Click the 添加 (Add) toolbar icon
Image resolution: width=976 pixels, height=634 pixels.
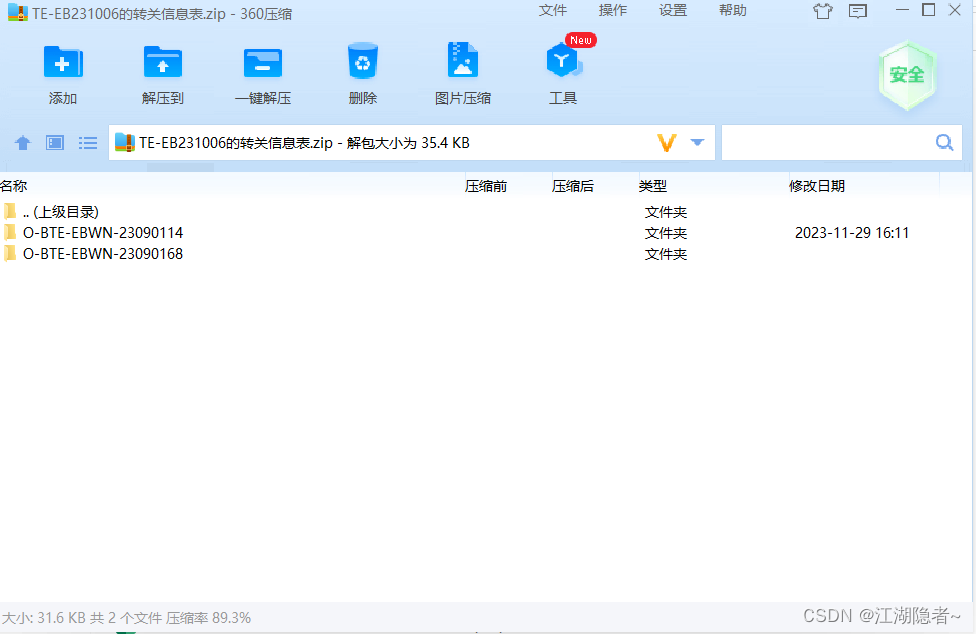(x=63, y=62)
